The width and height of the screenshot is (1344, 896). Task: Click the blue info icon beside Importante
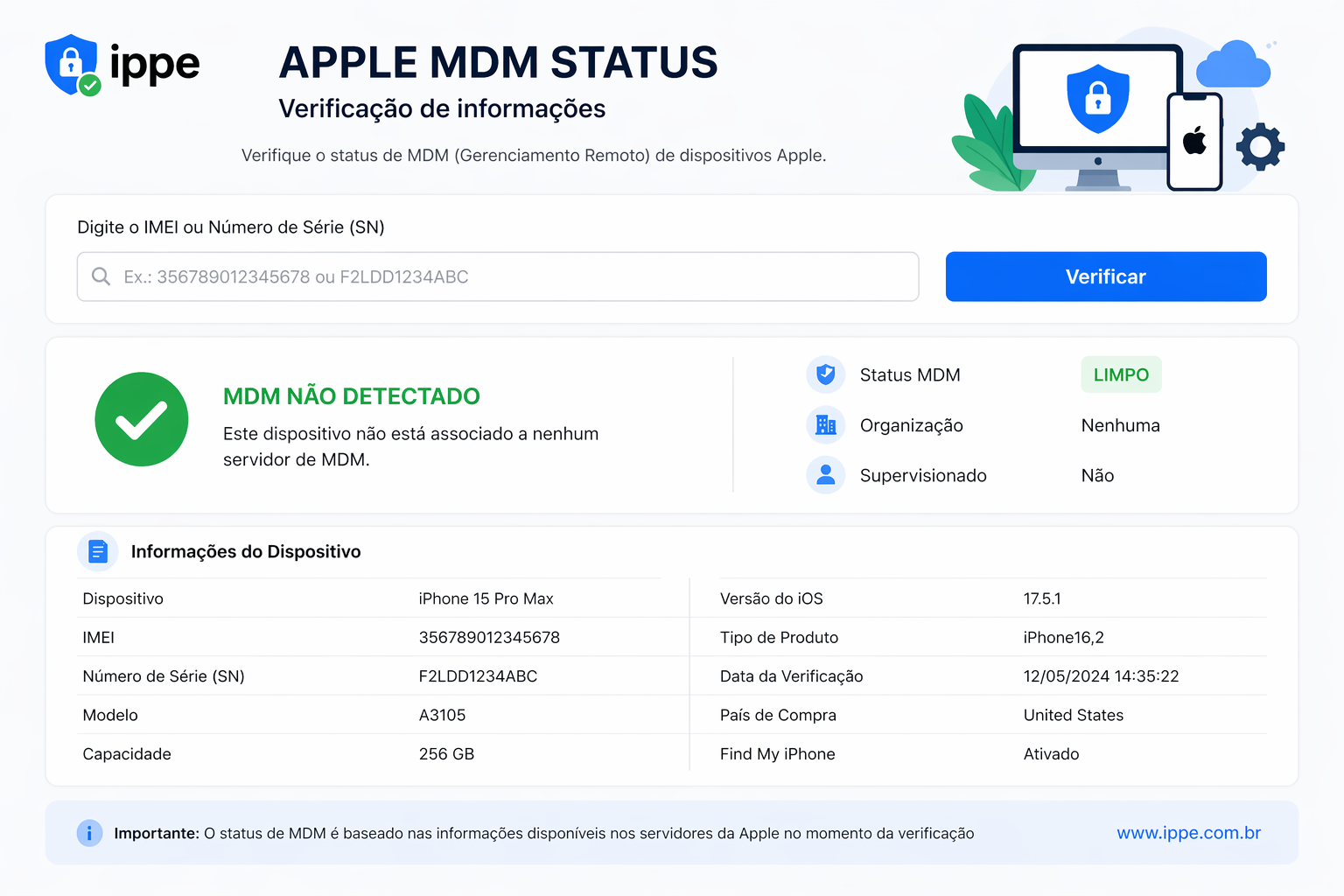point(89,833)
